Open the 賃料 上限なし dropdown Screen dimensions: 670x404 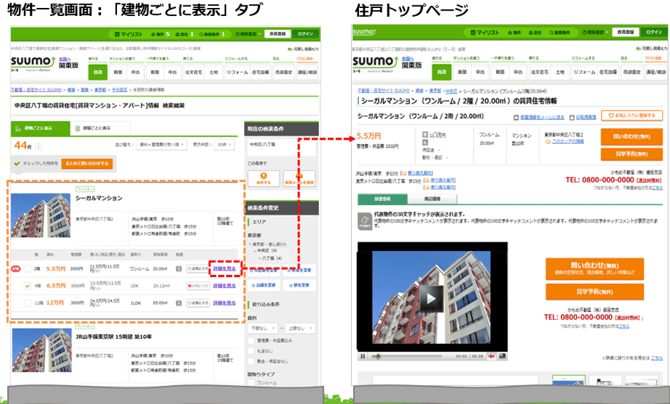click(300, 328)
